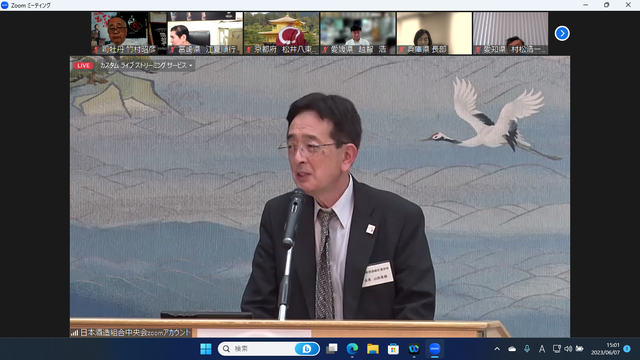
Task: Open network settings tray icon
Action: (556, 349)
